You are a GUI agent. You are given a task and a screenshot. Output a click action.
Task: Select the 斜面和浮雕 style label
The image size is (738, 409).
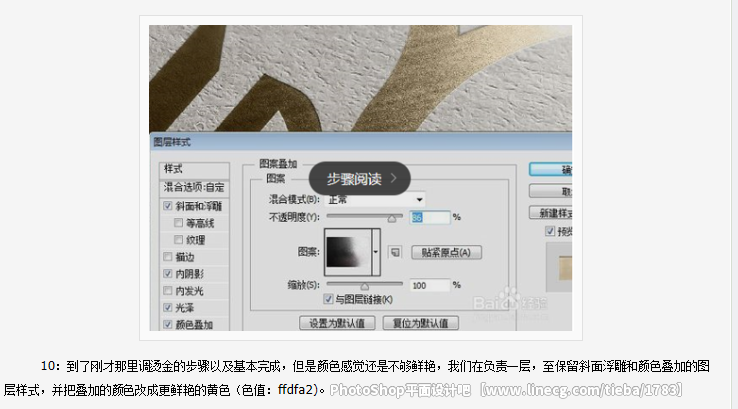click(199, 206)
